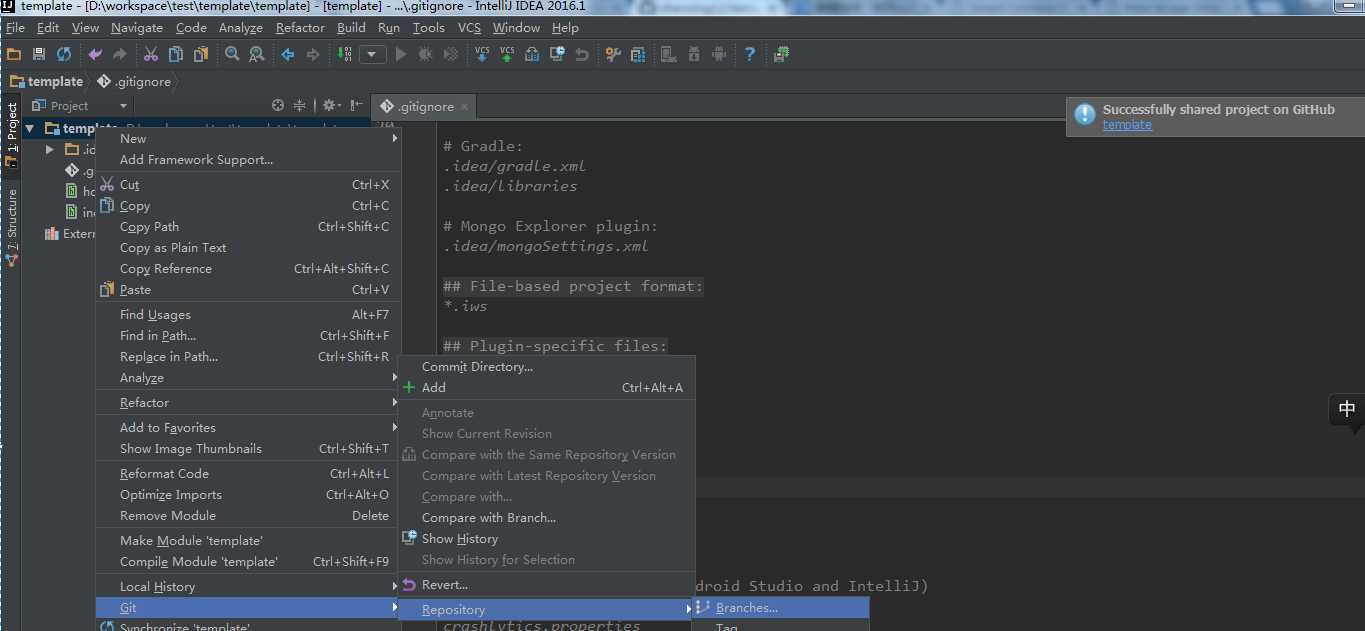Image resolution: width=1365 pixels, height=631 pixels.
Task: Choose Reformat Code in context menu
Action: [248, 473]
